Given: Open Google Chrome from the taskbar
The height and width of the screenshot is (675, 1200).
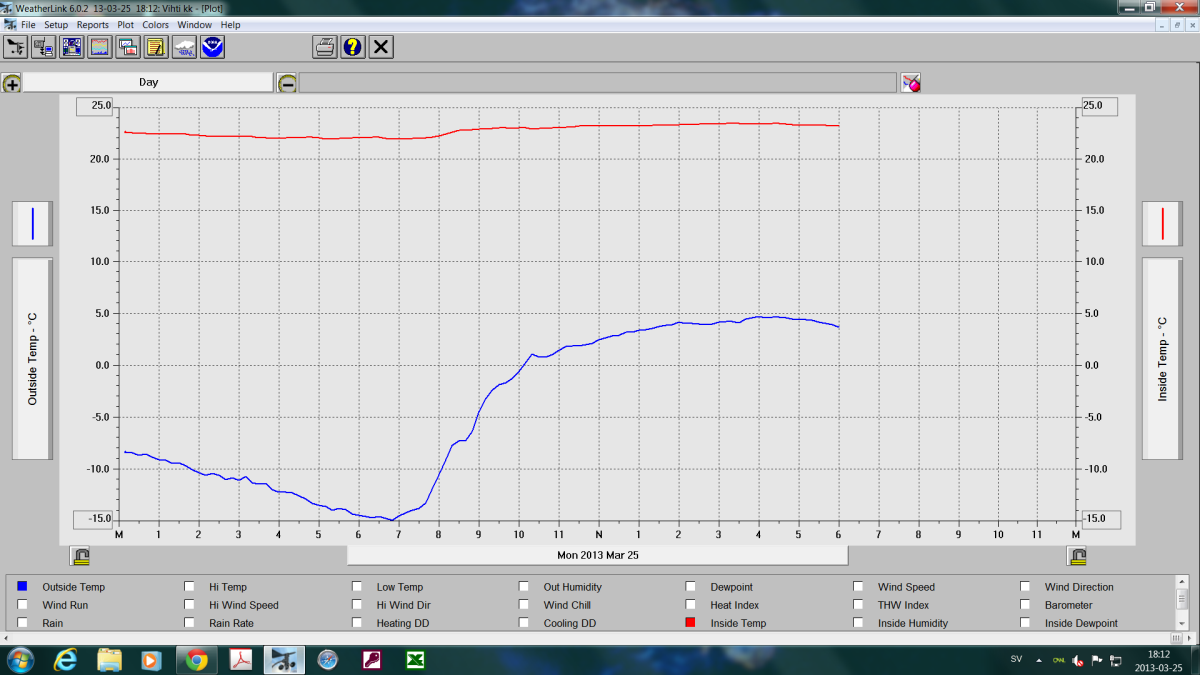Looking at the screenshot, I should pyautogui.click(x=196, y=660).
